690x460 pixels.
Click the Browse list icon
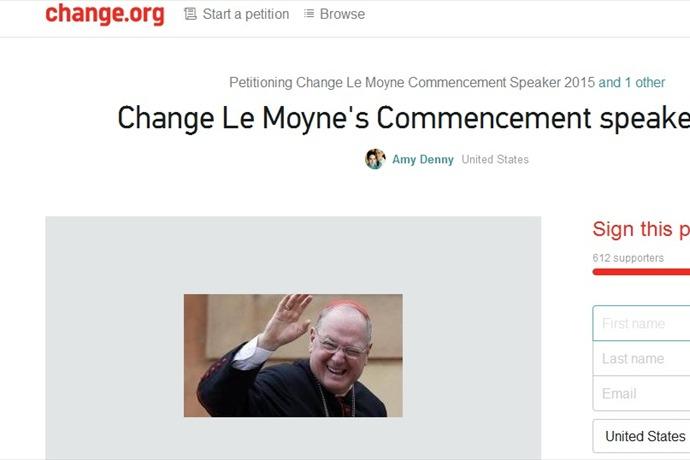[x=309, y=14]
